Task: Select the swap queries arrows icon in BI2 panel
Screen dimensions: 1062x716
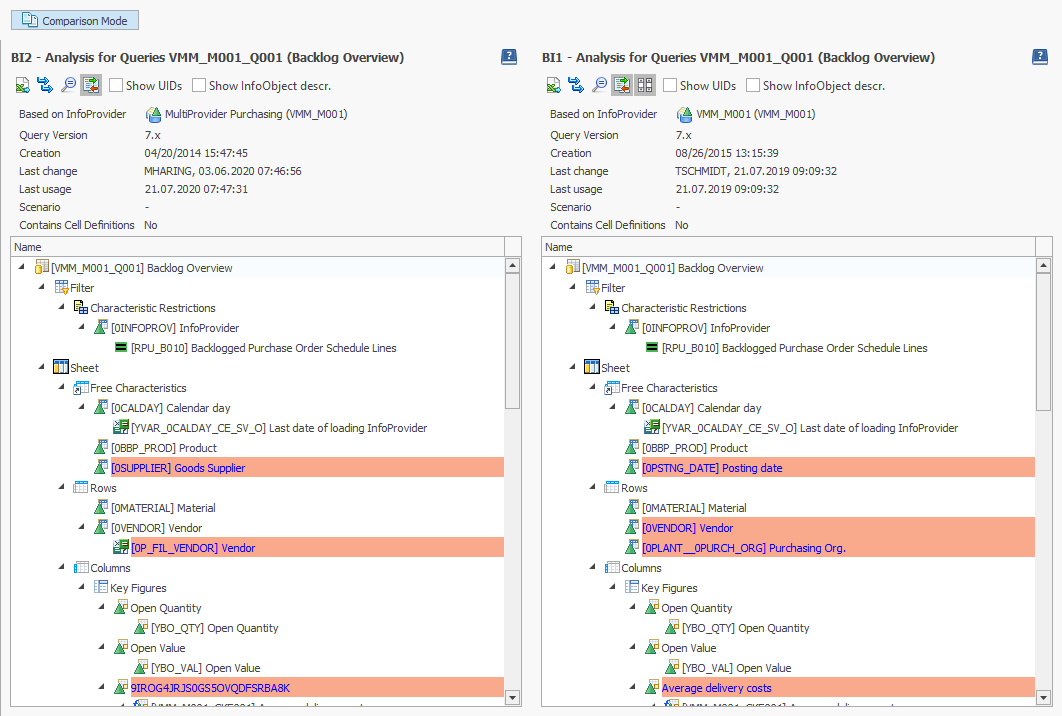Action: pos(44,85)
